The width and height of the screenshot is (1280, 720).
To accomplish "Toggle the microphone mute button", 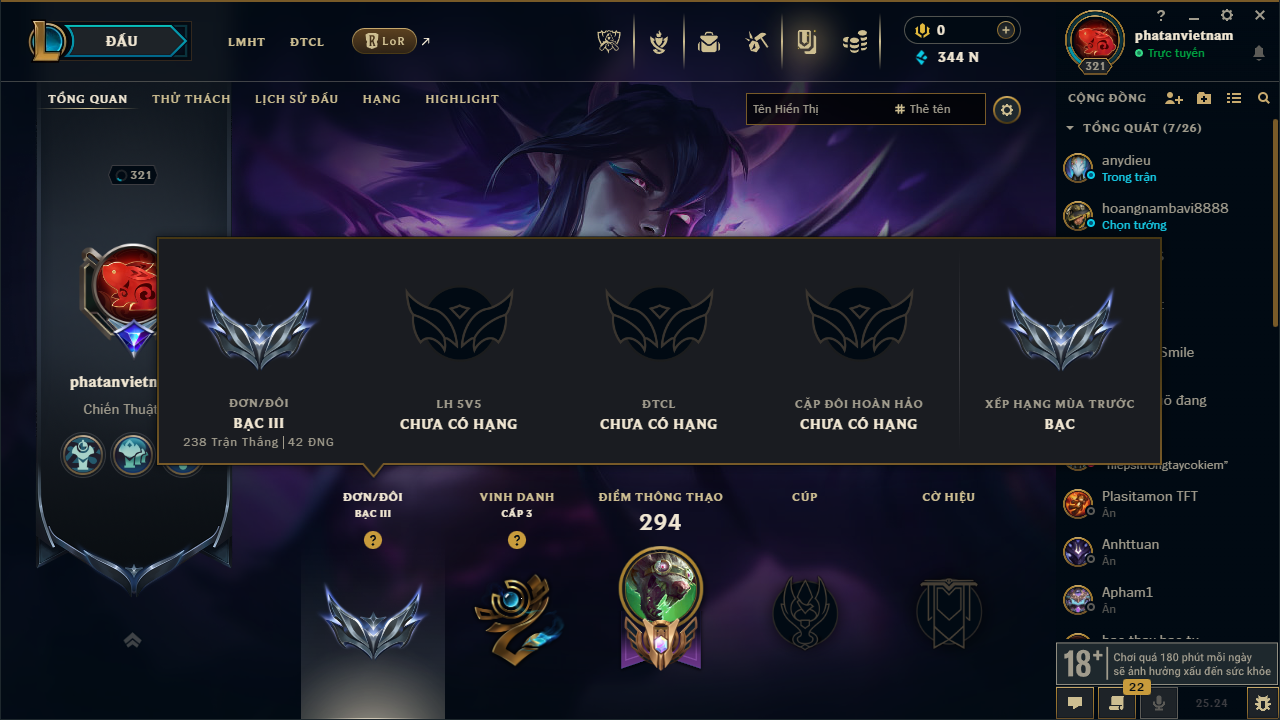I will [x=1159, y=703].
